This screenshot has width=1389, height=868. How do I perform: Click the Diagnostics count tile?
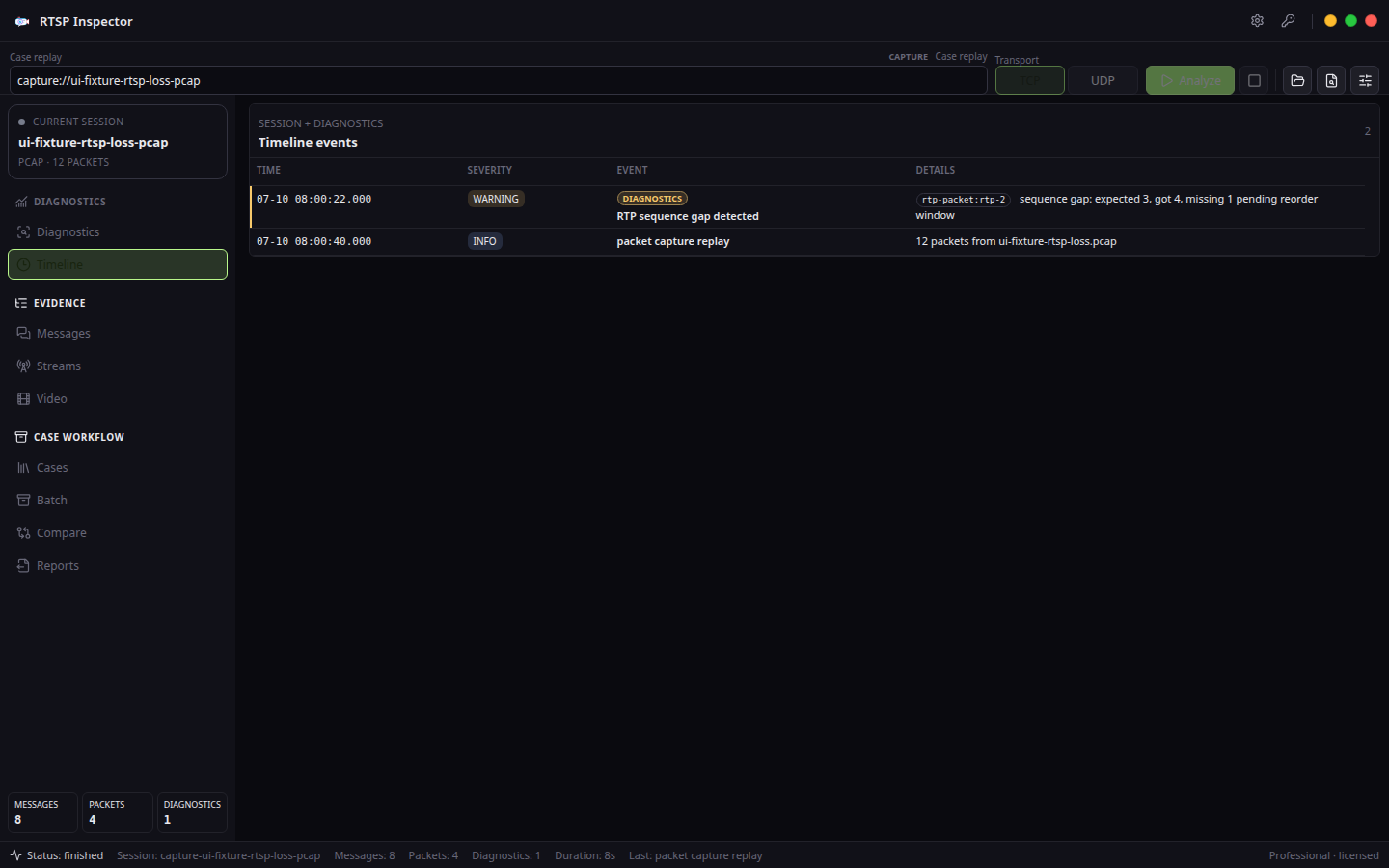[192, 812]
